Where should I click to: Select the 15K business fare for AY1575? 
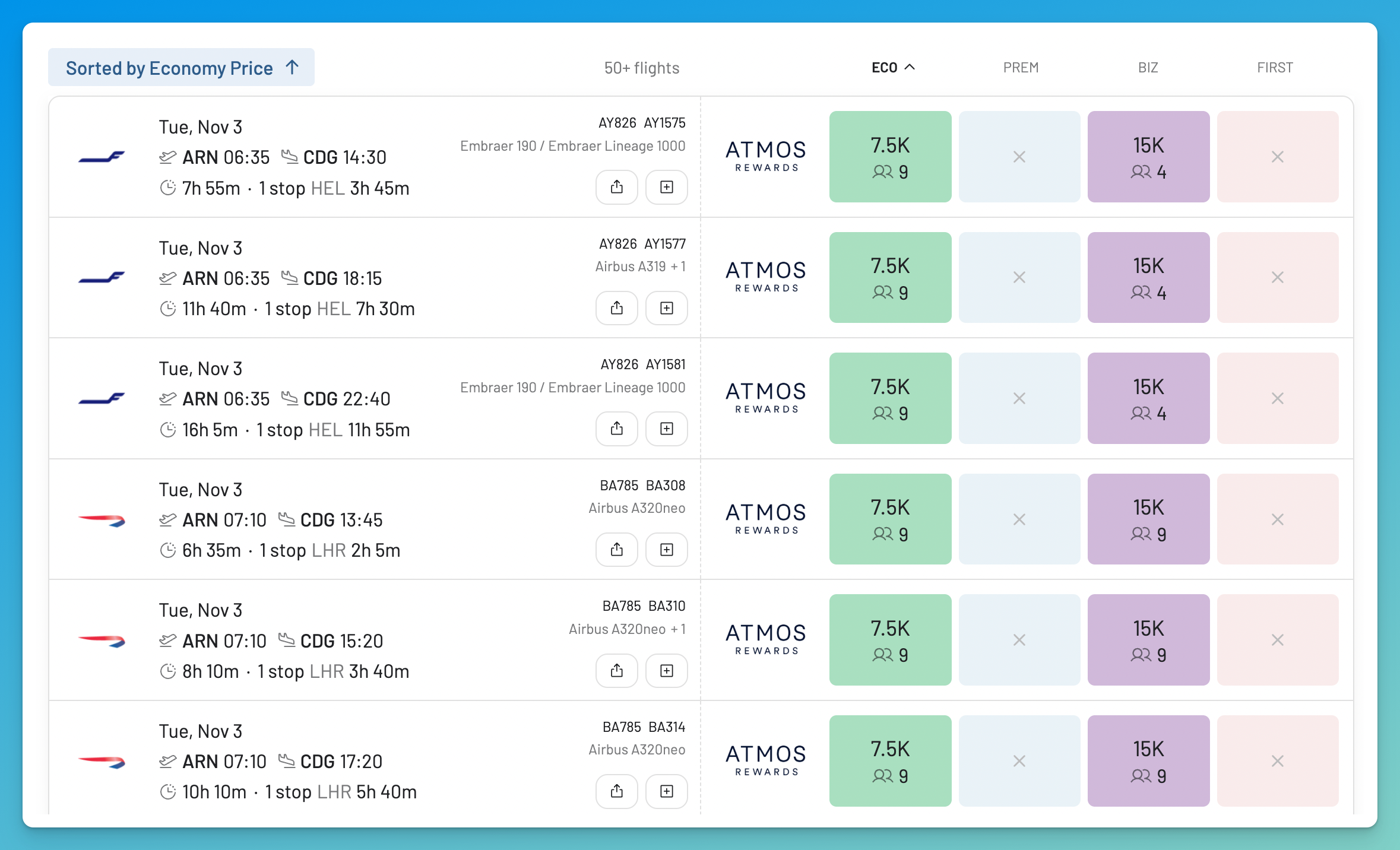click(1148, 157)
